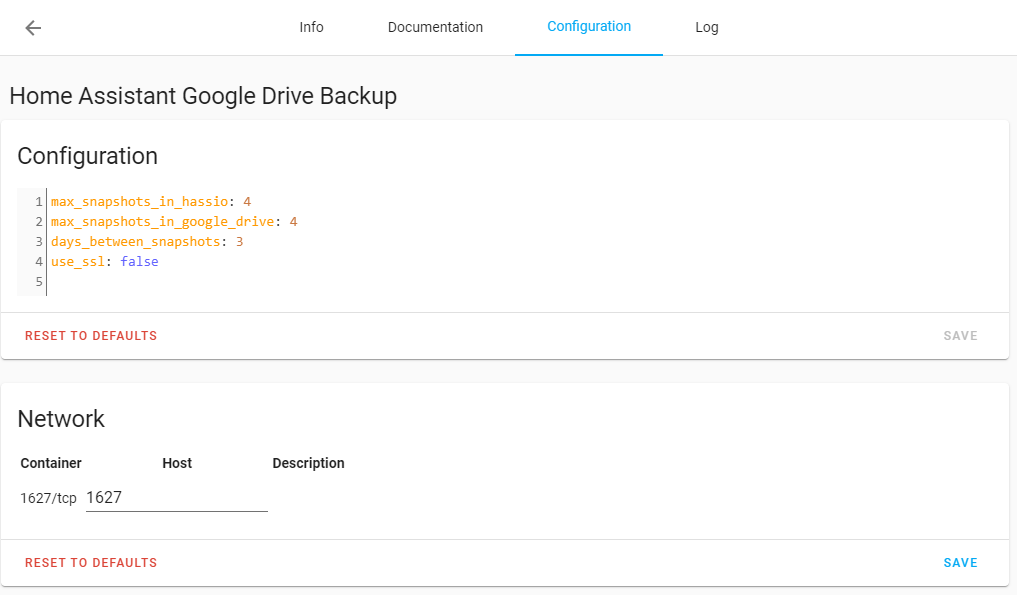Click the Home Assistant Google Drive Backup title
Image resolution: width=1017 pixels, height=595 pixels.
[x=203, y=96]
